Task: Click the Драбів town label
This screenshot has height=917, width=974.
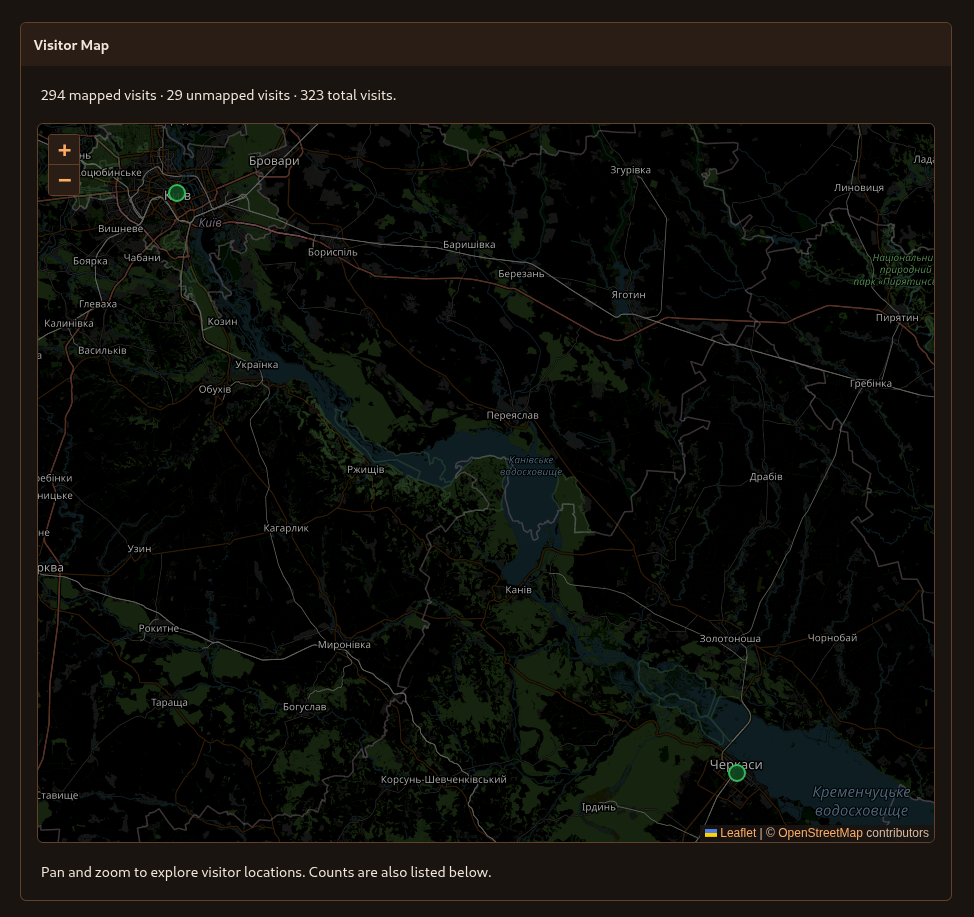Action: point(766,477)
